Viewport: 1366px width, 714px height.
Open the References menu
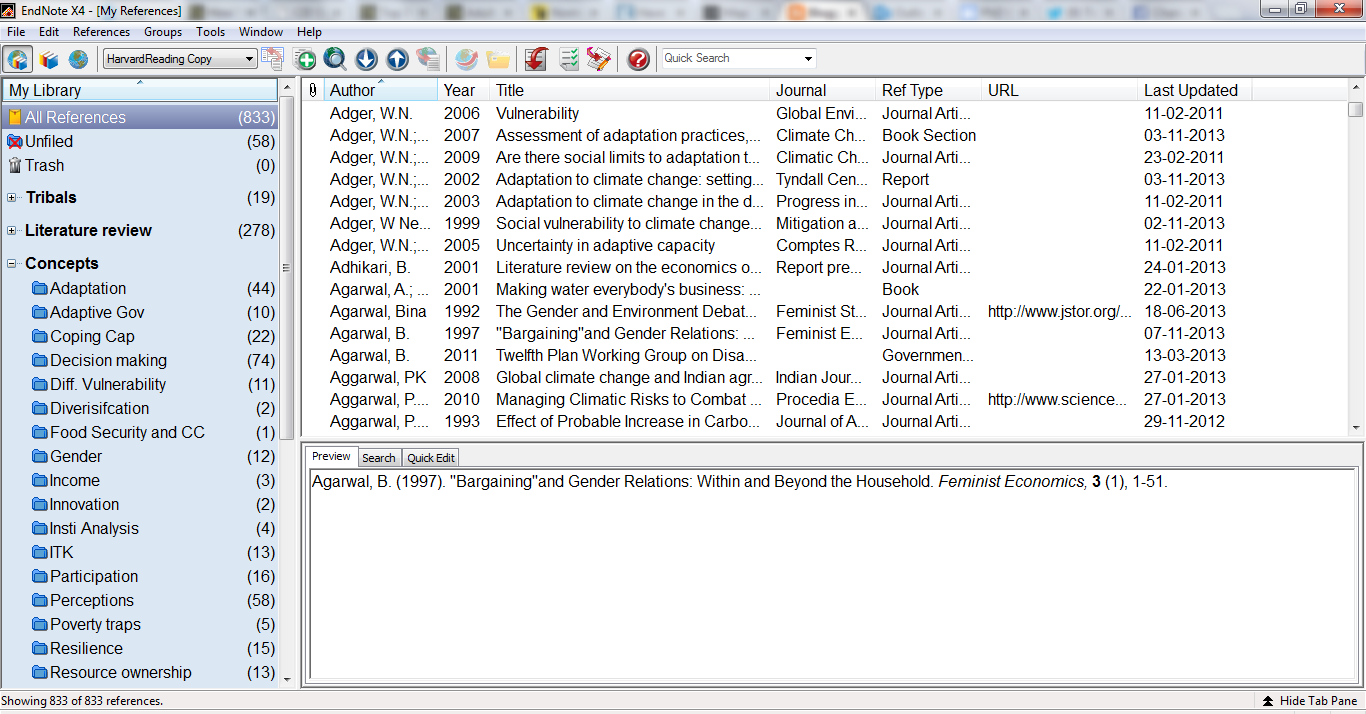101,32
